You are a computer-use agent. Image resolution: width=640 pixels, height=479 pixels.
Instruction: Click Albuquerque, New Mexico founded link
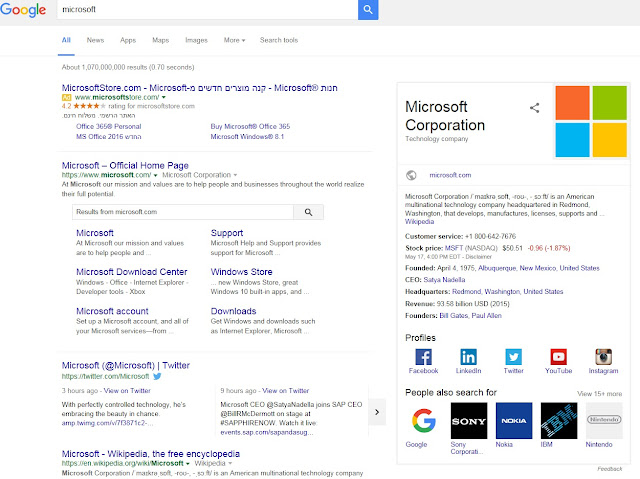[538, 268]
